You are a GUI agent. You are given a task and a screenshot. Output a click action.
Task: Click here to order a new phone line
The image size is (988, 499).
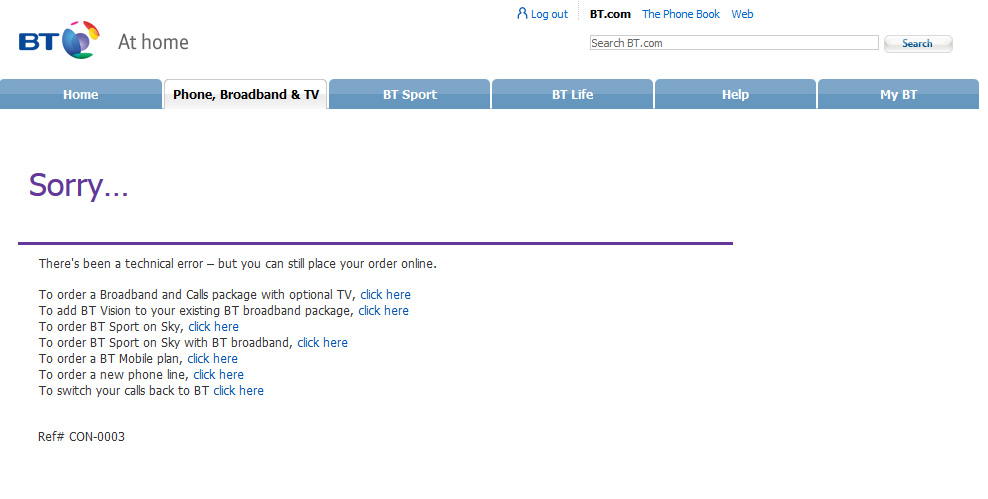pos(219,374)
